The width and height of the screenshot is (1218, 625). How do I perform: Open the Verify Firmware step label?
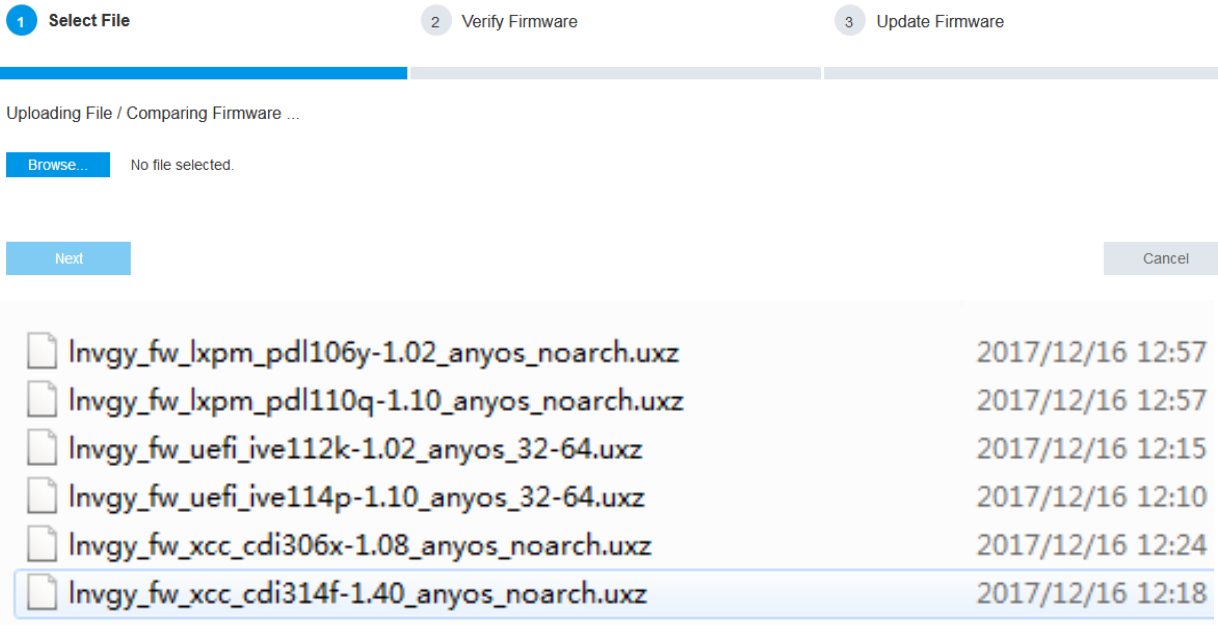tap(519, 21)
